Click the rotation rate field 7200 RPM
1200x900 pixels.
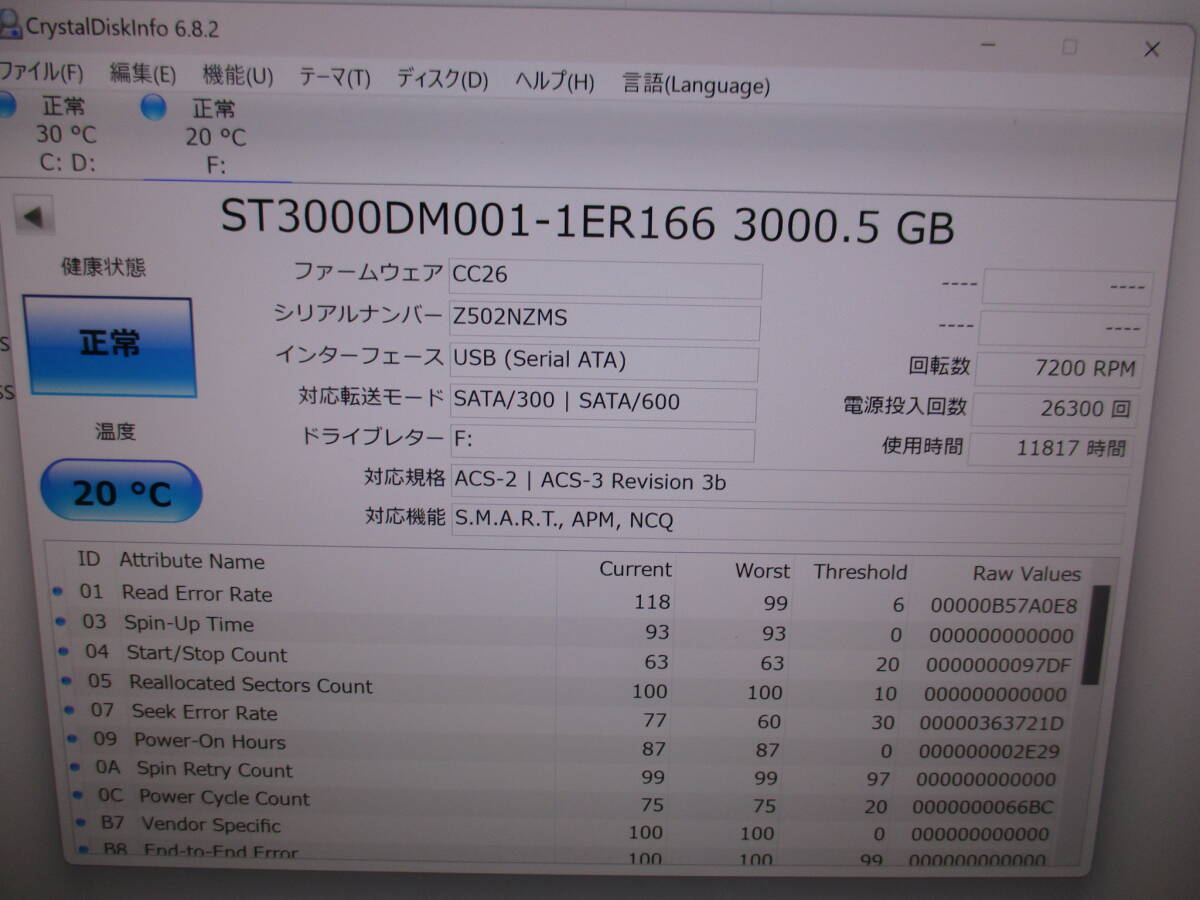(1058, 369)
